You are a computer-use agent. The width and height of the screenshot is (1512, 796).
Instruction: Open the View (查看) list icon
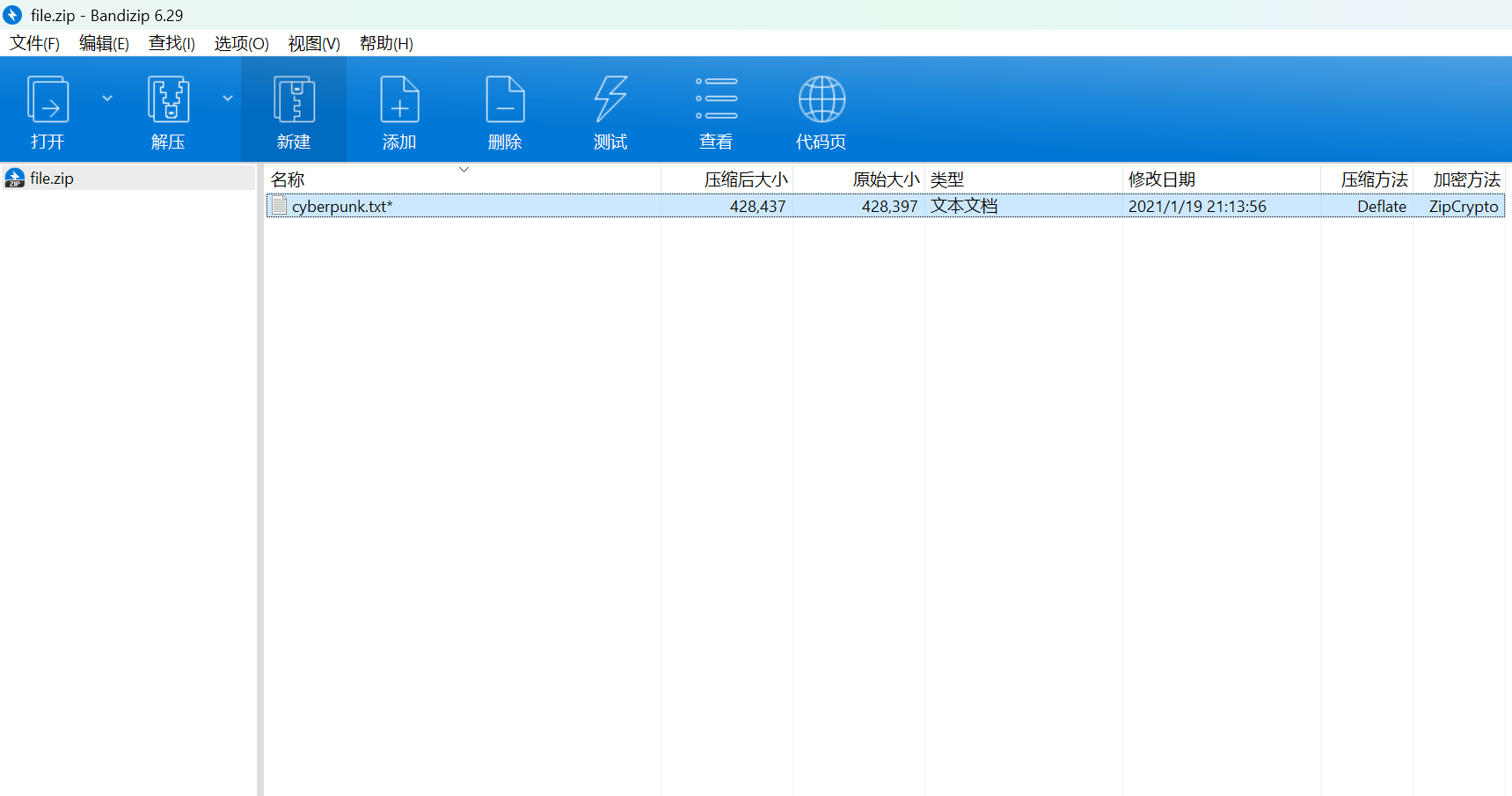coord(716,99)
